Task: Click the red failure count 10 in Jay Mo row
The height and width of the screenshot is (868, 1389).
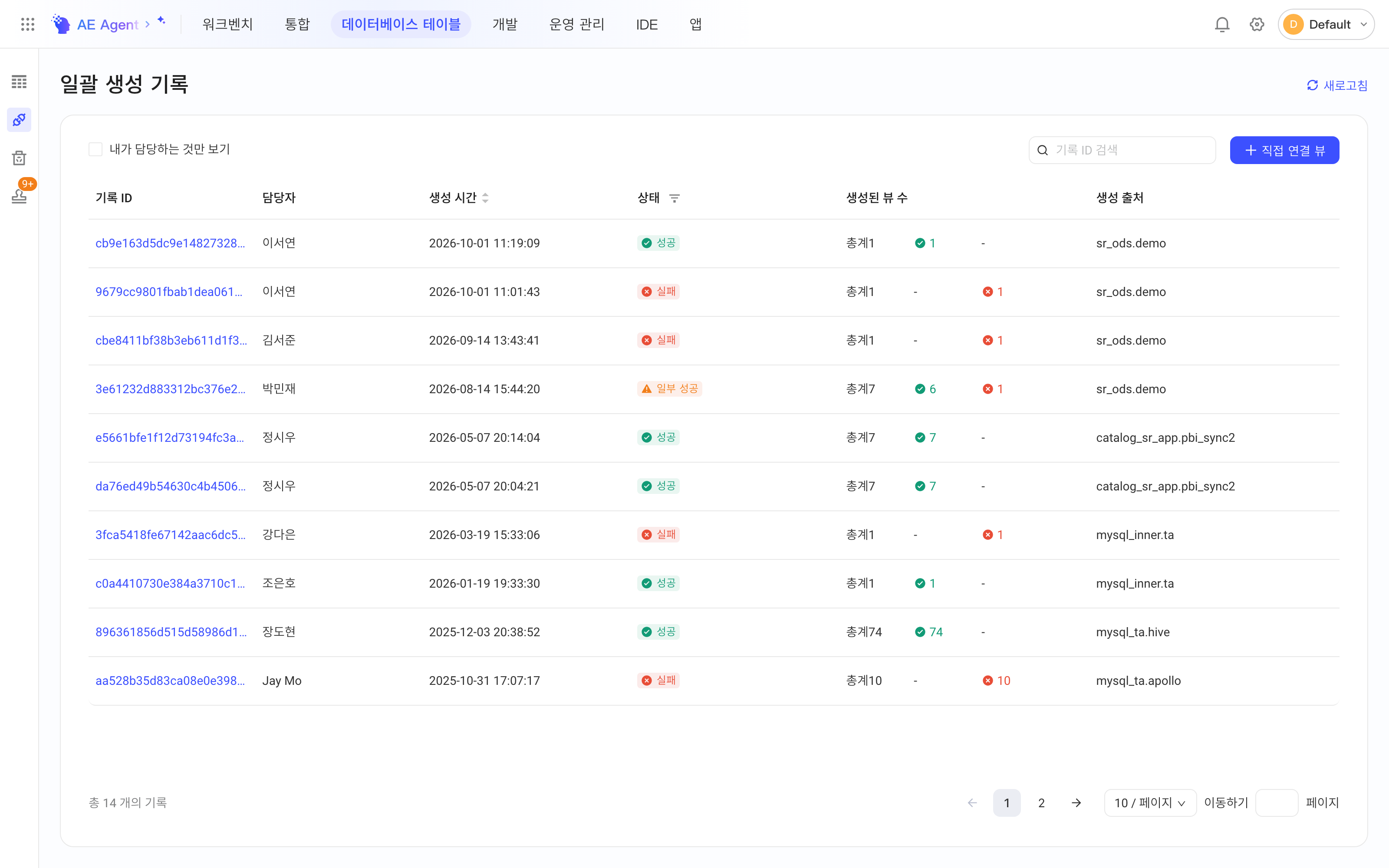Action: 997,680
